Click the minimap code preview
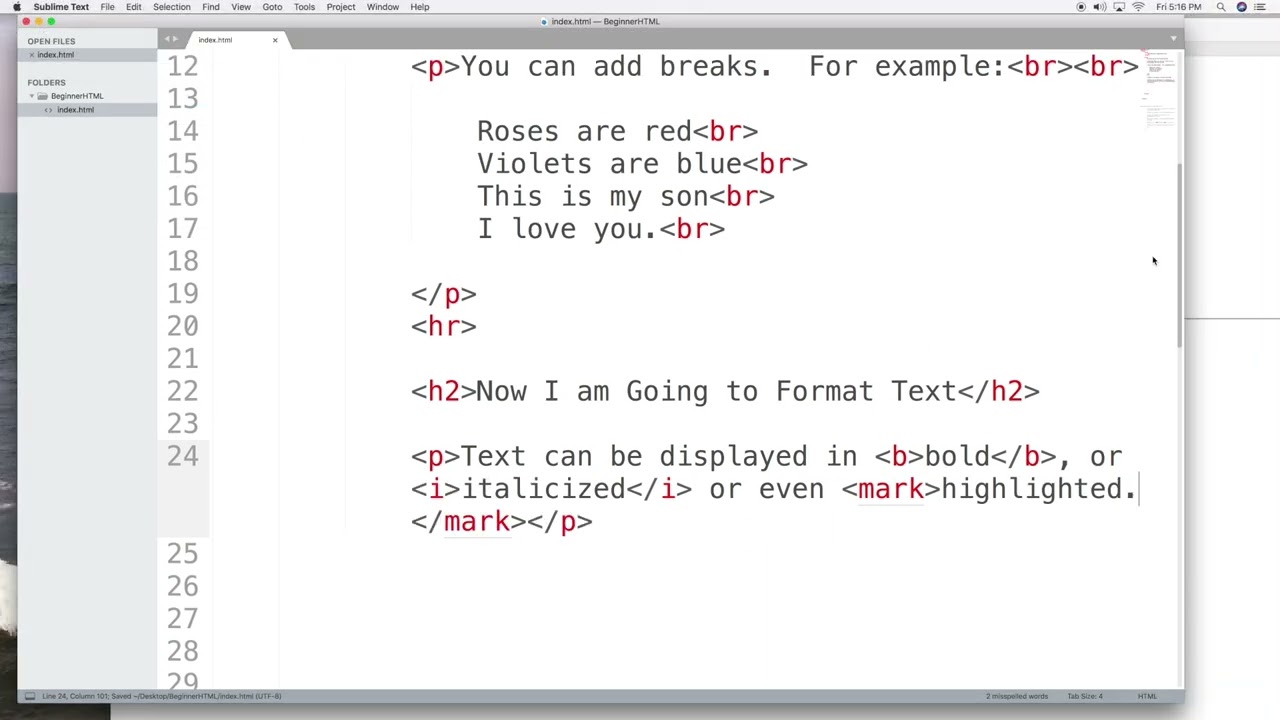1280x720 pixels. pyautogui.click(x=1159, y=88)
